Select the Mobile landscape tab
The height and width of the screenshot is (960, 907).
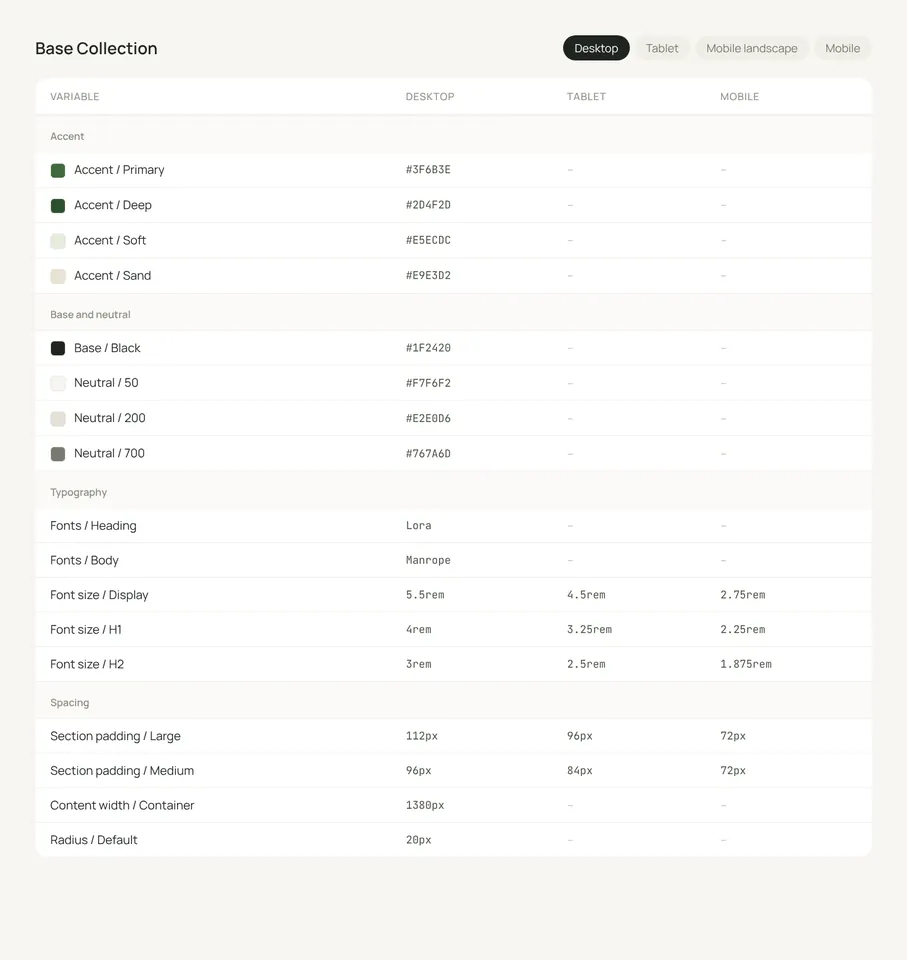(751, 48)
